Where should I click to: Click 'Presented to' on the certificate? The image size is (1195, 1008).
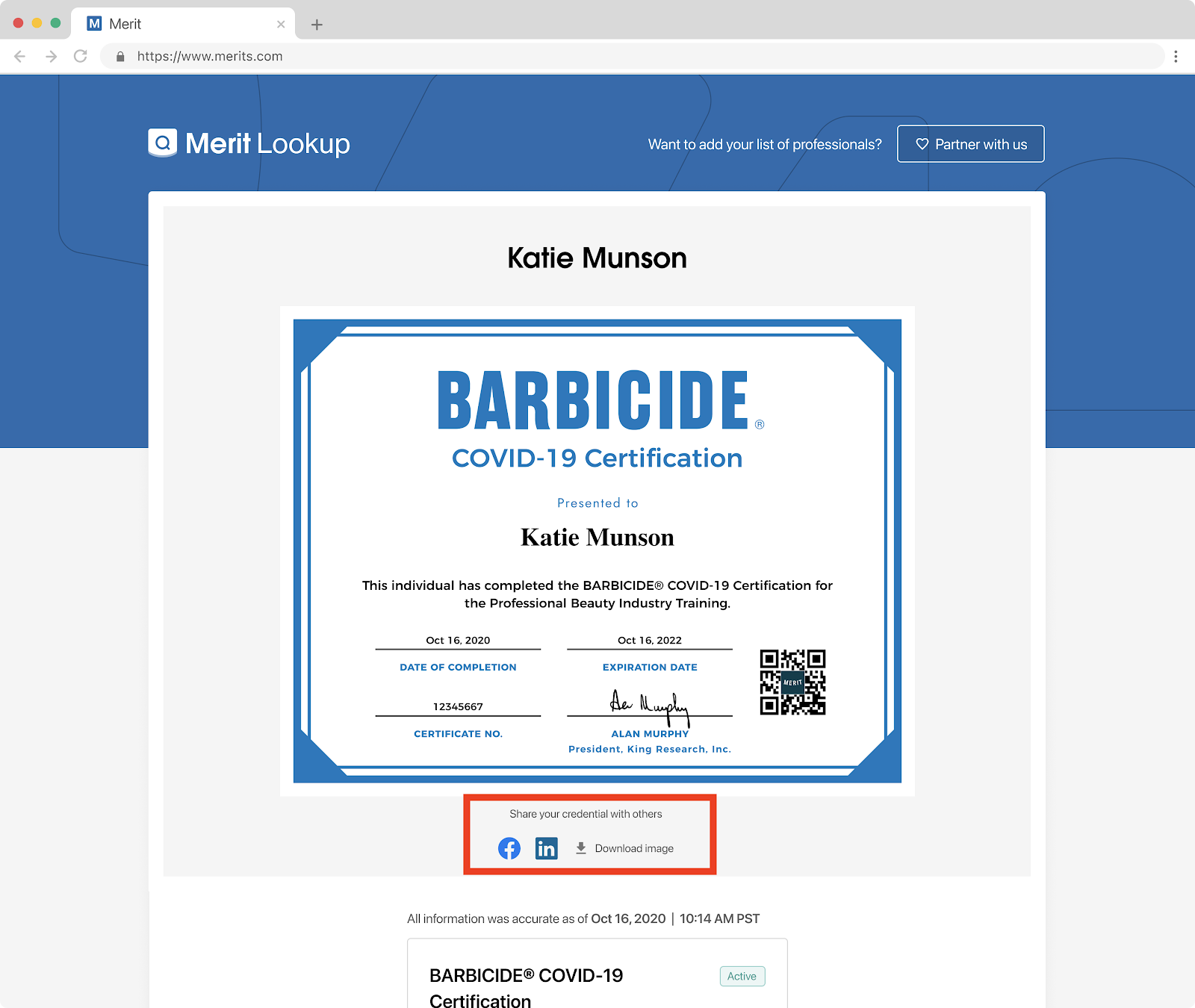click(x=597, y=503)
